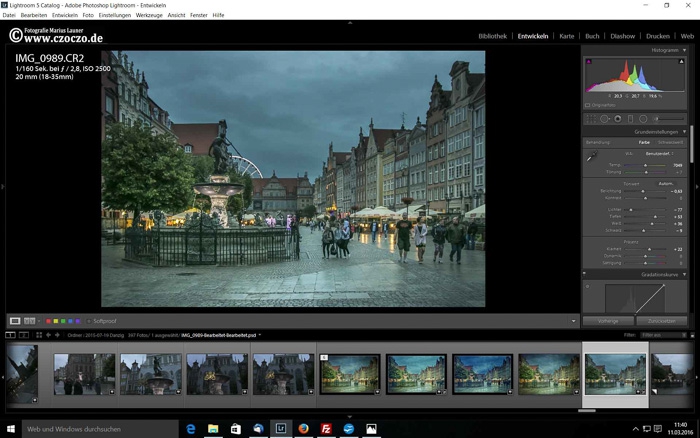
Task: Click the Vorherige button
Action: pyautogui.click(x=607, y=321)
